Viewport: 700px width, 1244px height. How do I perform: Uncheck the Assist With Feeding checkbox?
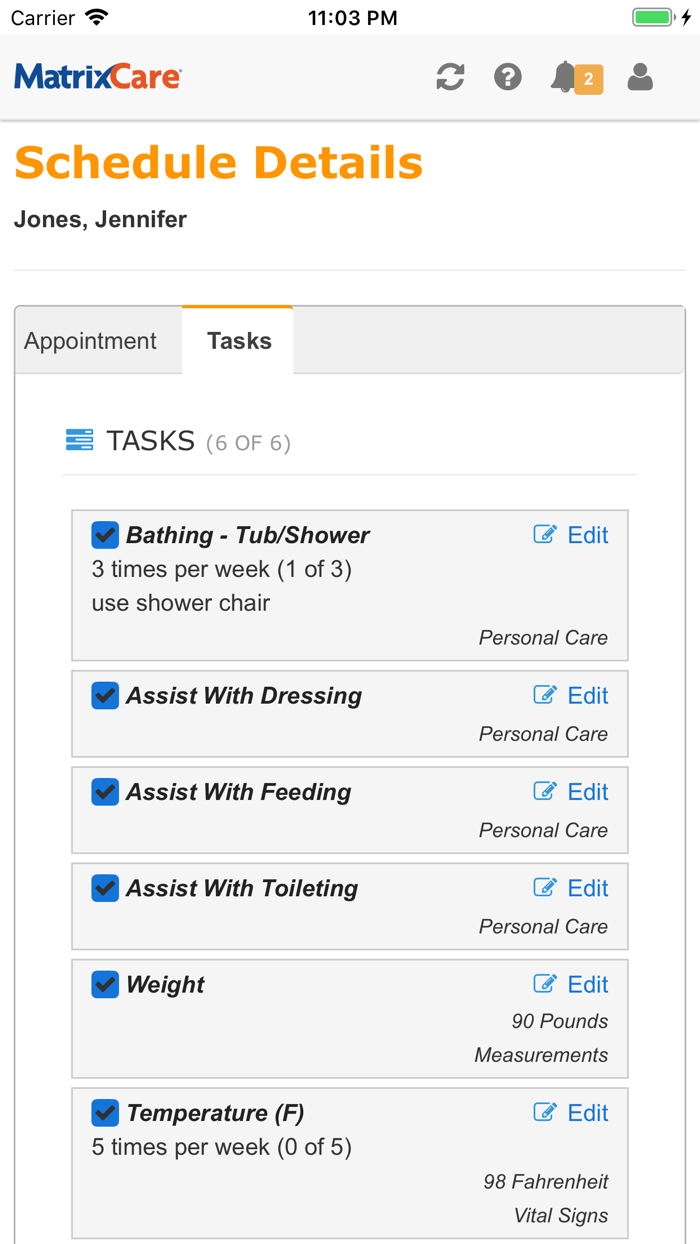(105, 792)
